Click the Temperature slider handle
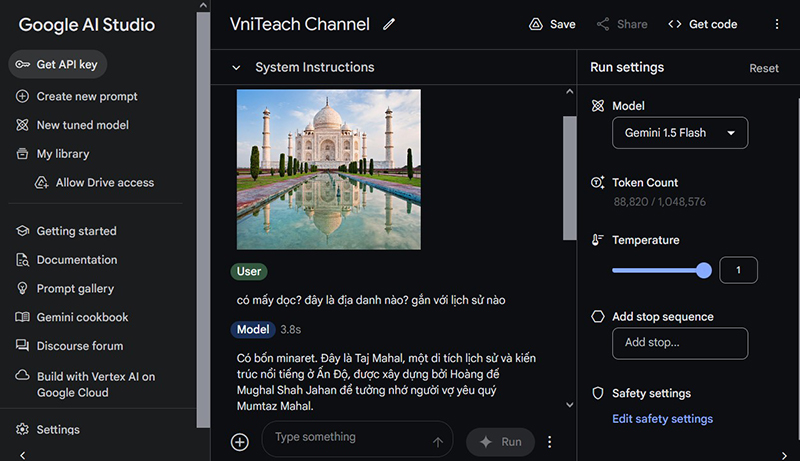 point(704,270)
